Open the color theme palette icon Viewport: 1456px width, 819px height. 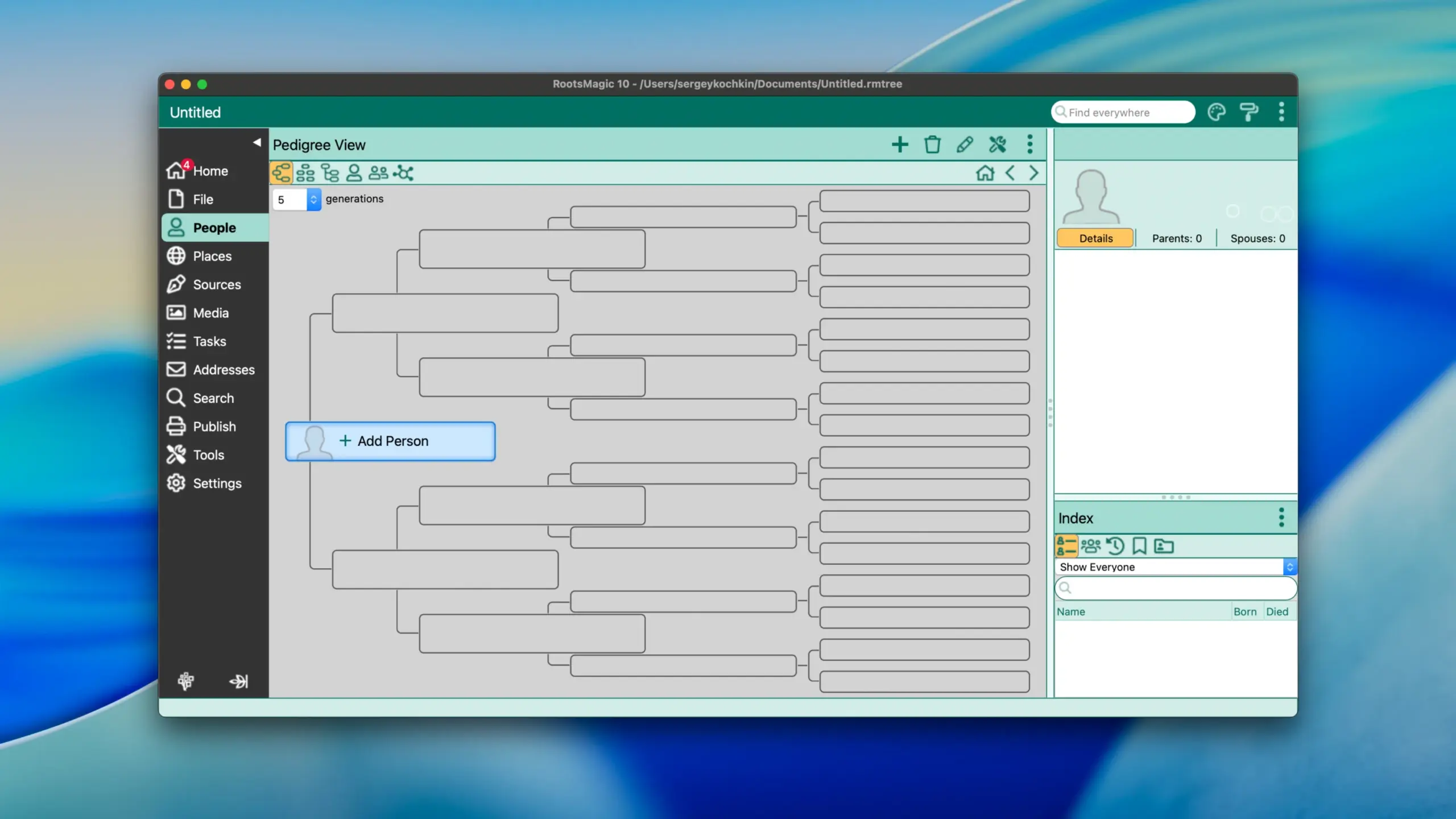click(x=1216, y=113)
